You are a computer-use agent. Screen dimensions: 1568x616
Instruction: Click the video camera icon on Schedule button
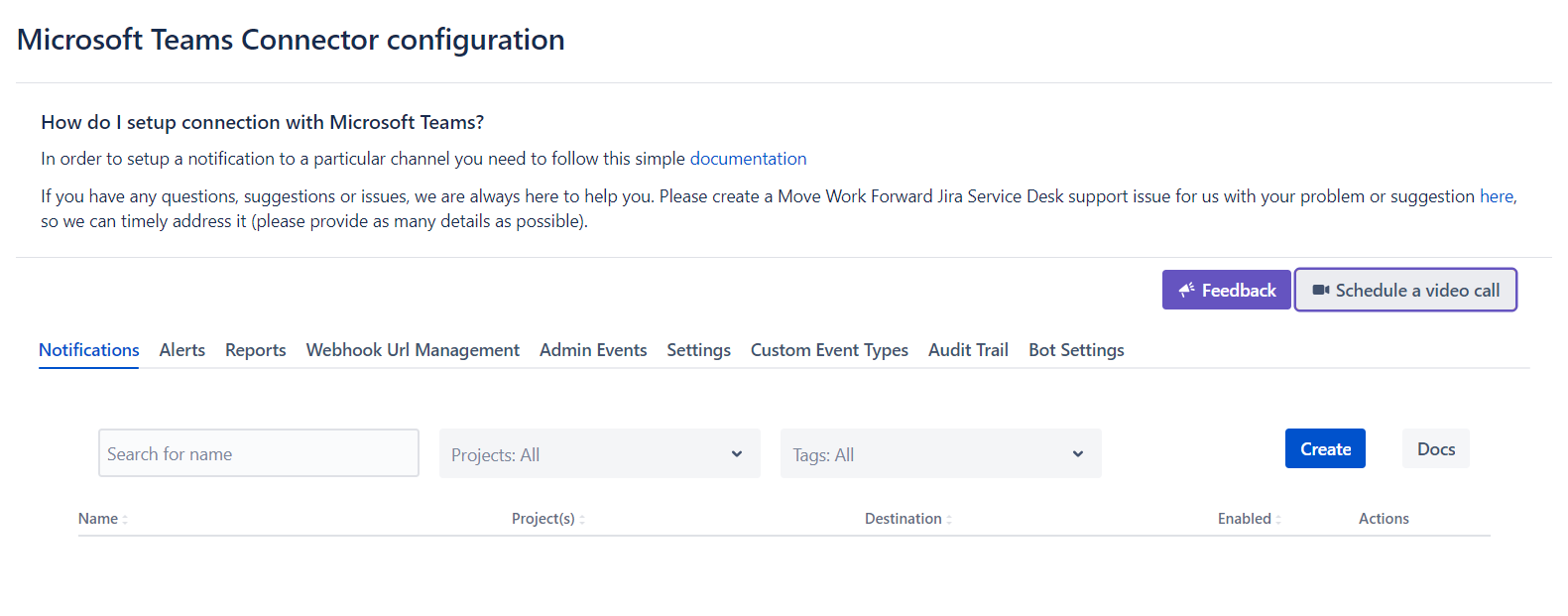click(x=1321, y=290)
